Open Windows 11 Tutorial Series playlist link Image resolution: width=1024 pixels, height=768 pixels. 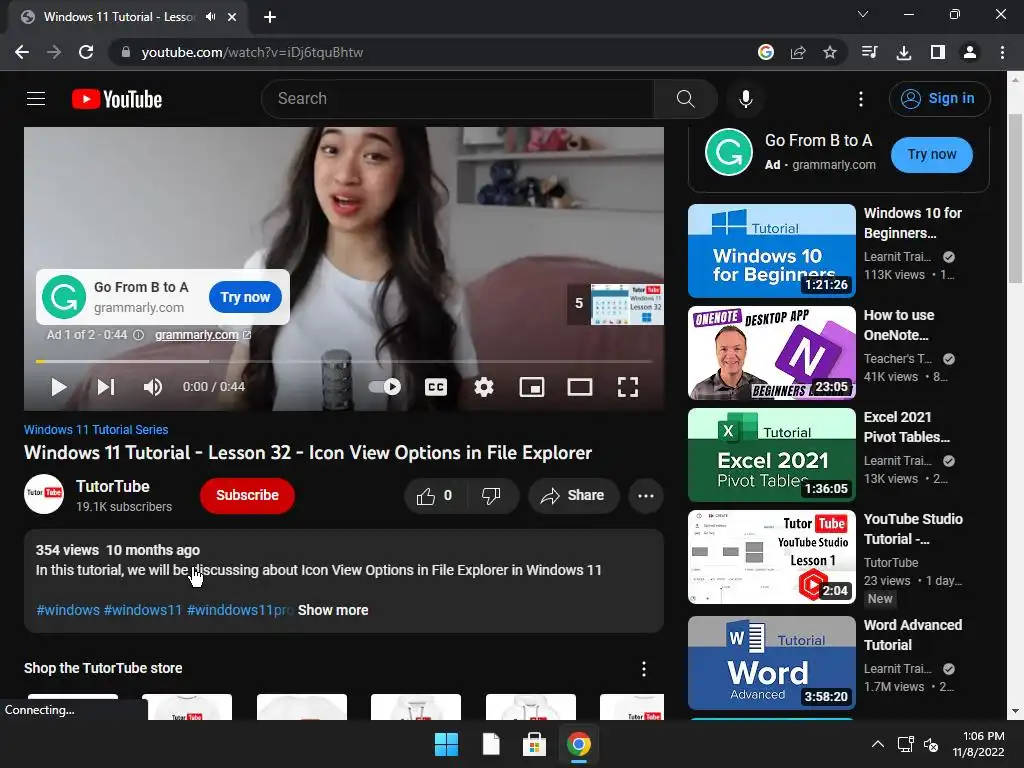click(x=96, y=430)
